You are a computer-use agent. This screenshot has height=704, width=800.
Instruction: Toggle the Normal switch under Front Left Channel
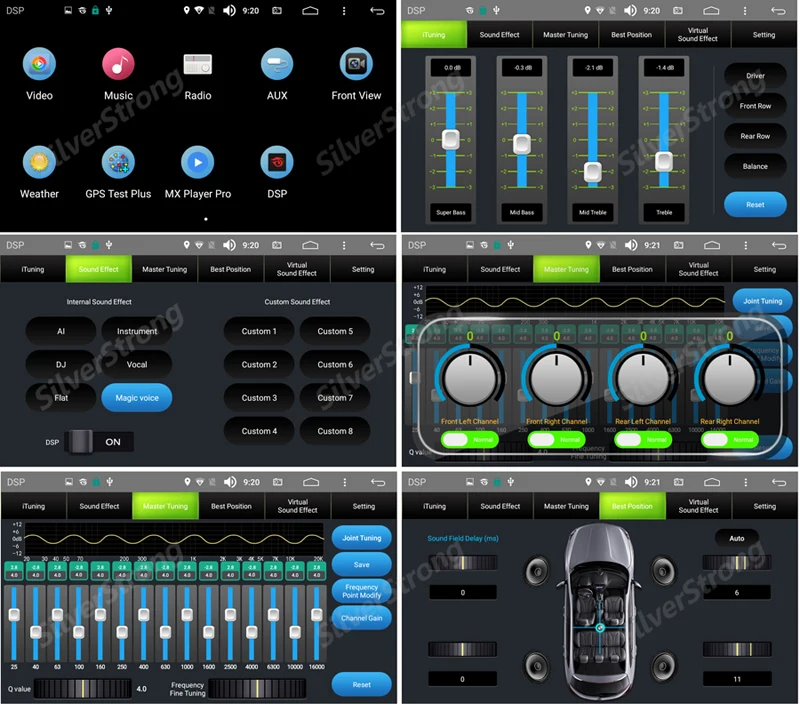[x=470, y=440]
